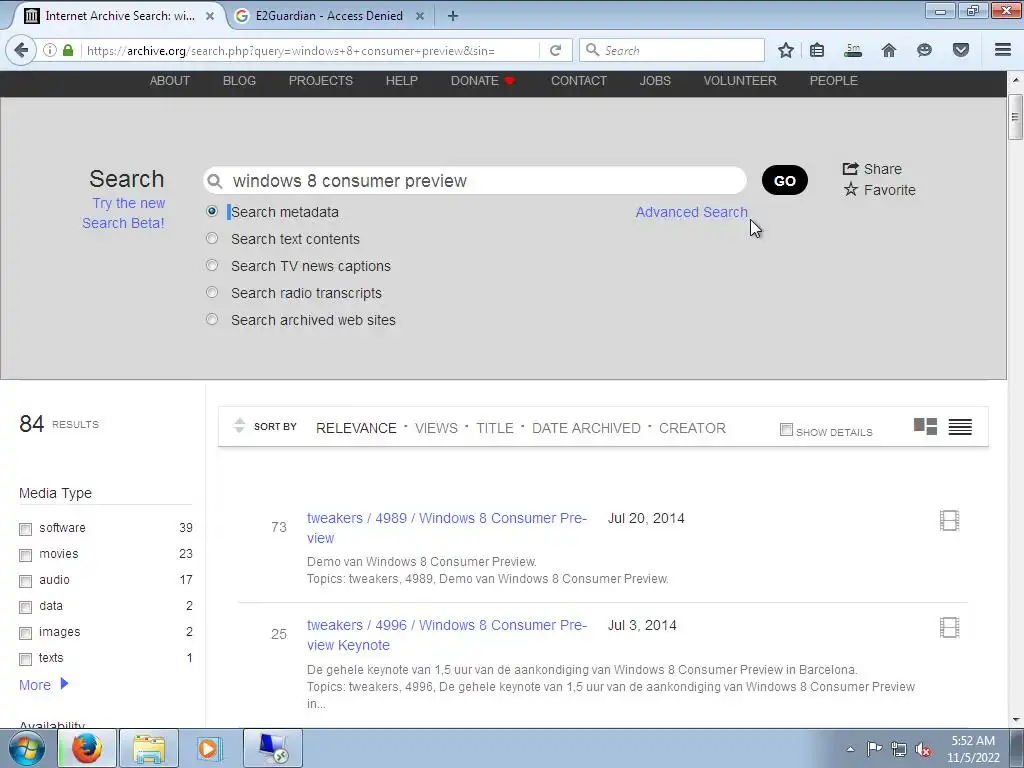Select Search radio transcripts option
1024x768 pixels.
(x=212, y=292)
